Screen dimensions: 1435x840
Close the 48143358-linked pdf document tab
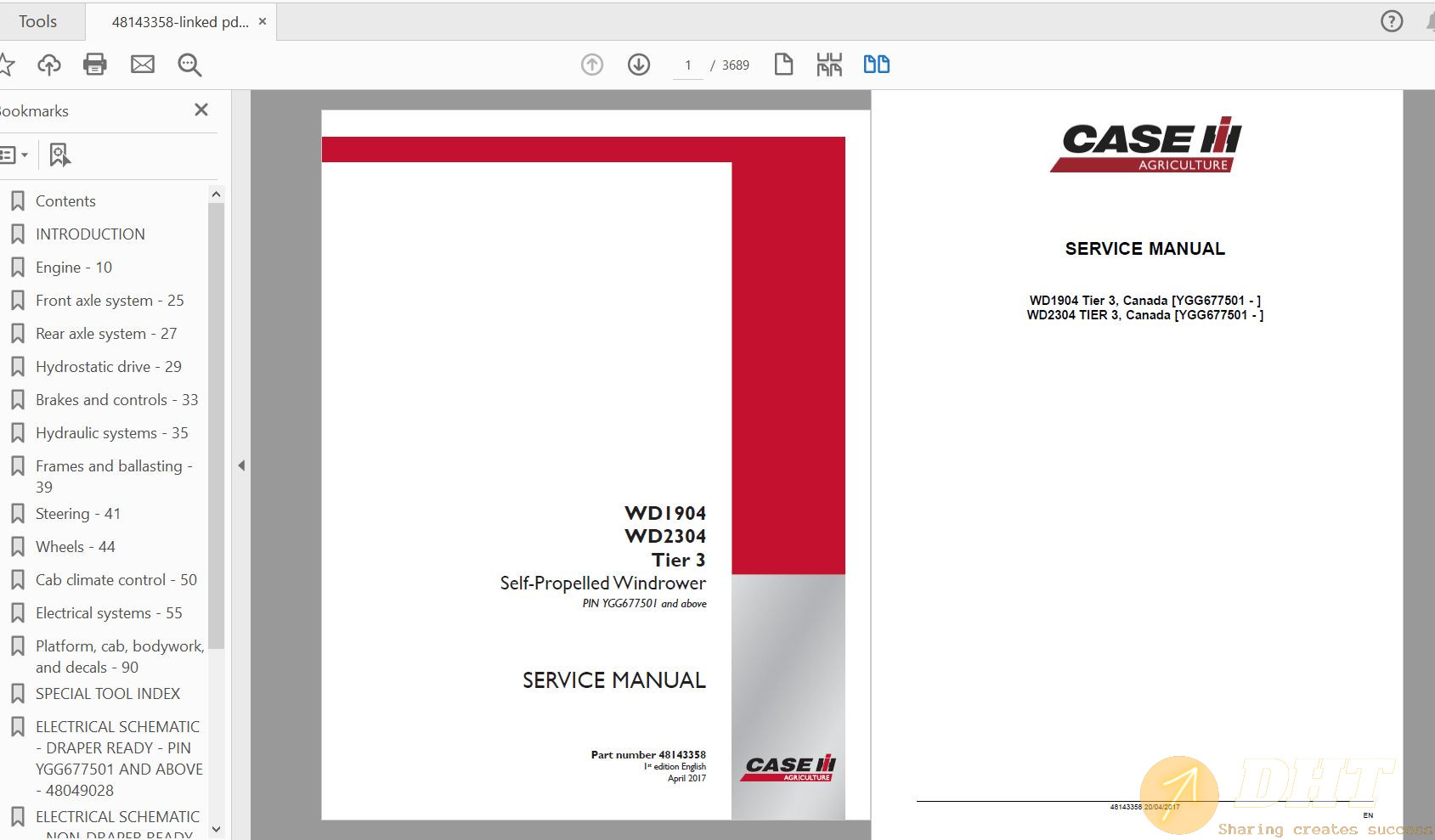click(263, 21)
